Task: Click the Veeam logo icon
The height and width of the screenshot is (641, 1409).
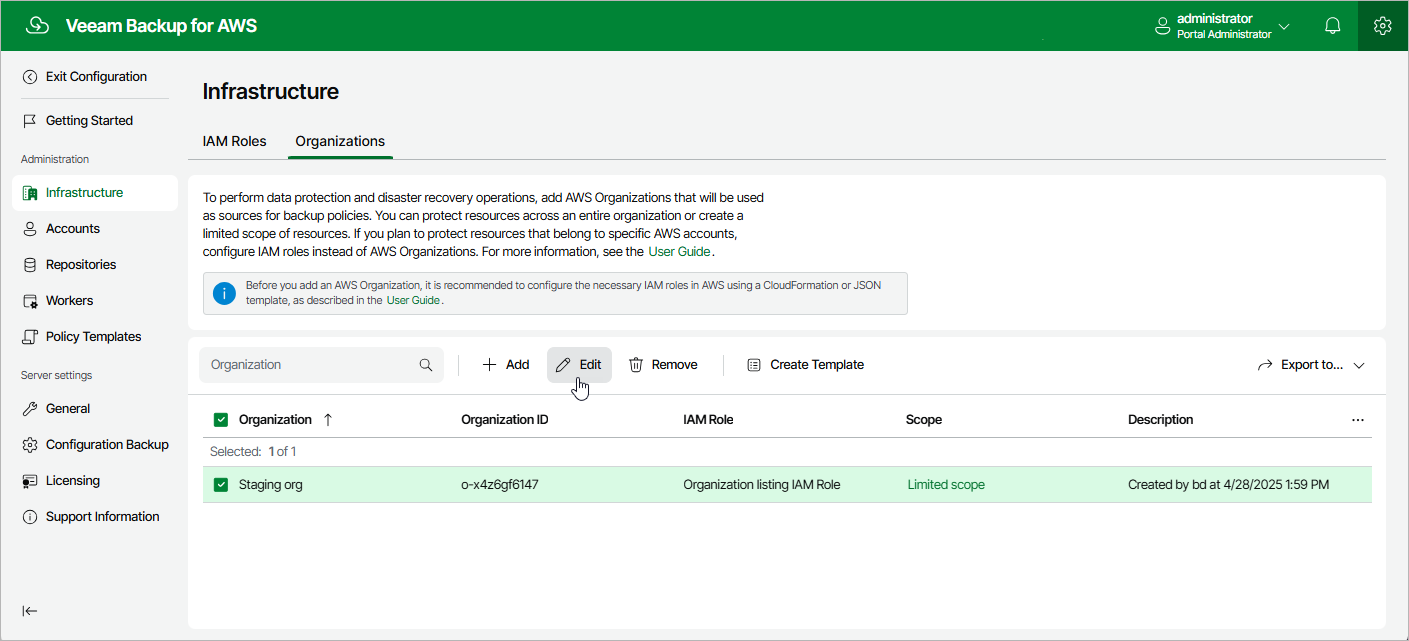Action: [38, 26]
